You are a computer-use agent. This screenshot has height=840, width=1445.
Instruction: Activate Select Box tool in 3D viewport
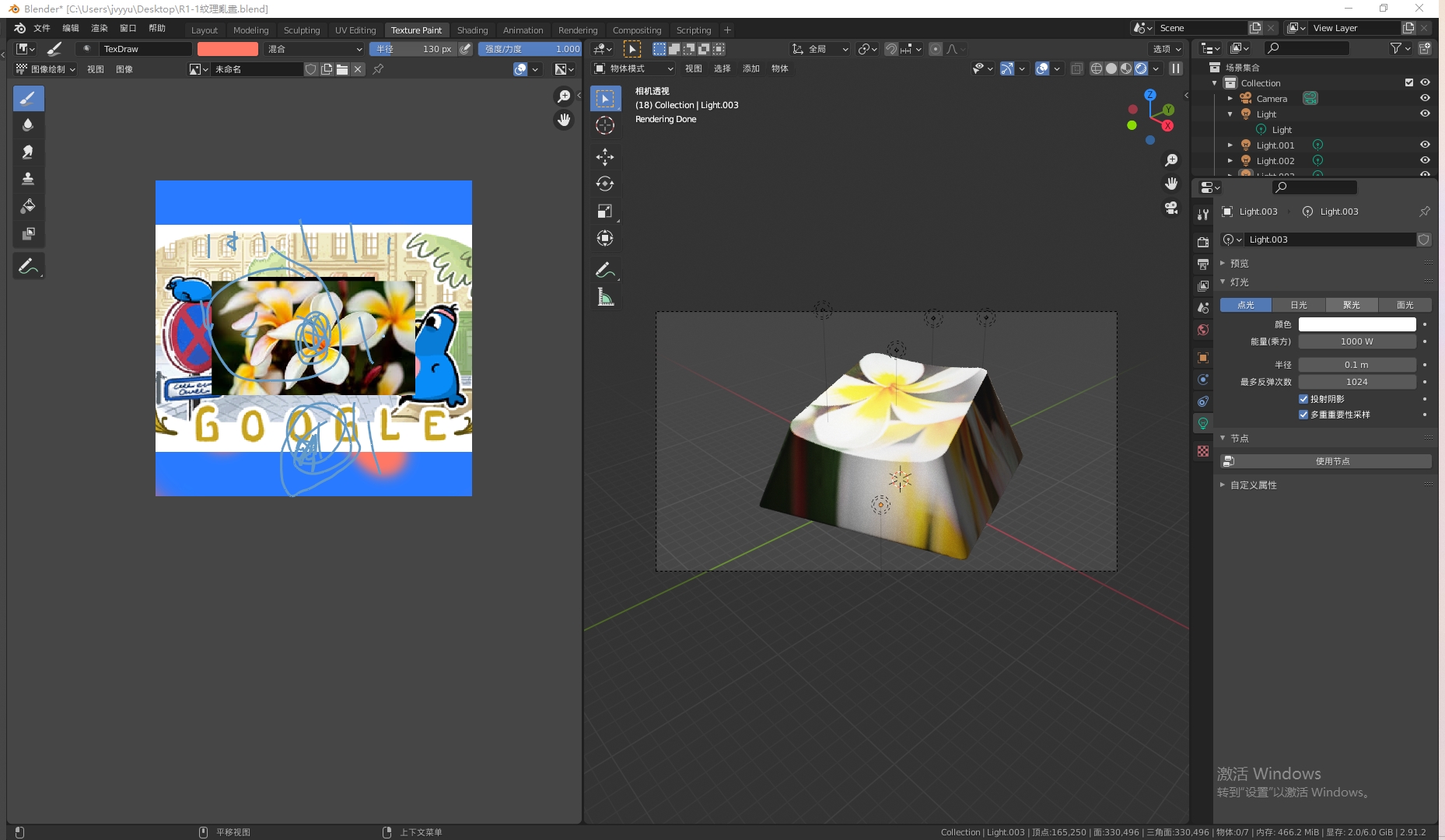click(x=605, y=99)
